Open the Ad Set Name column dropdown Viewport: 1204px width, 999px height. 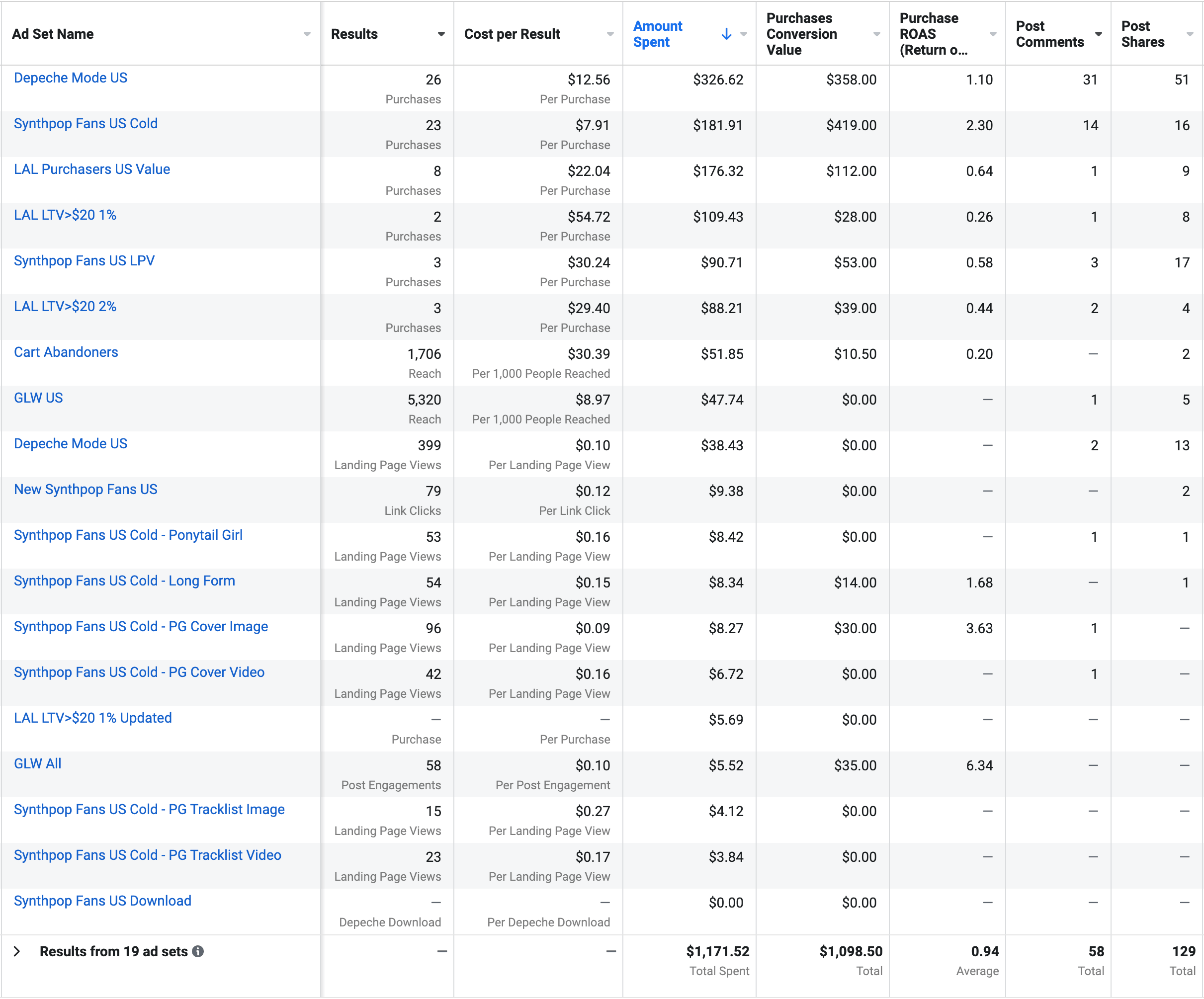click(x=307, y=34)
